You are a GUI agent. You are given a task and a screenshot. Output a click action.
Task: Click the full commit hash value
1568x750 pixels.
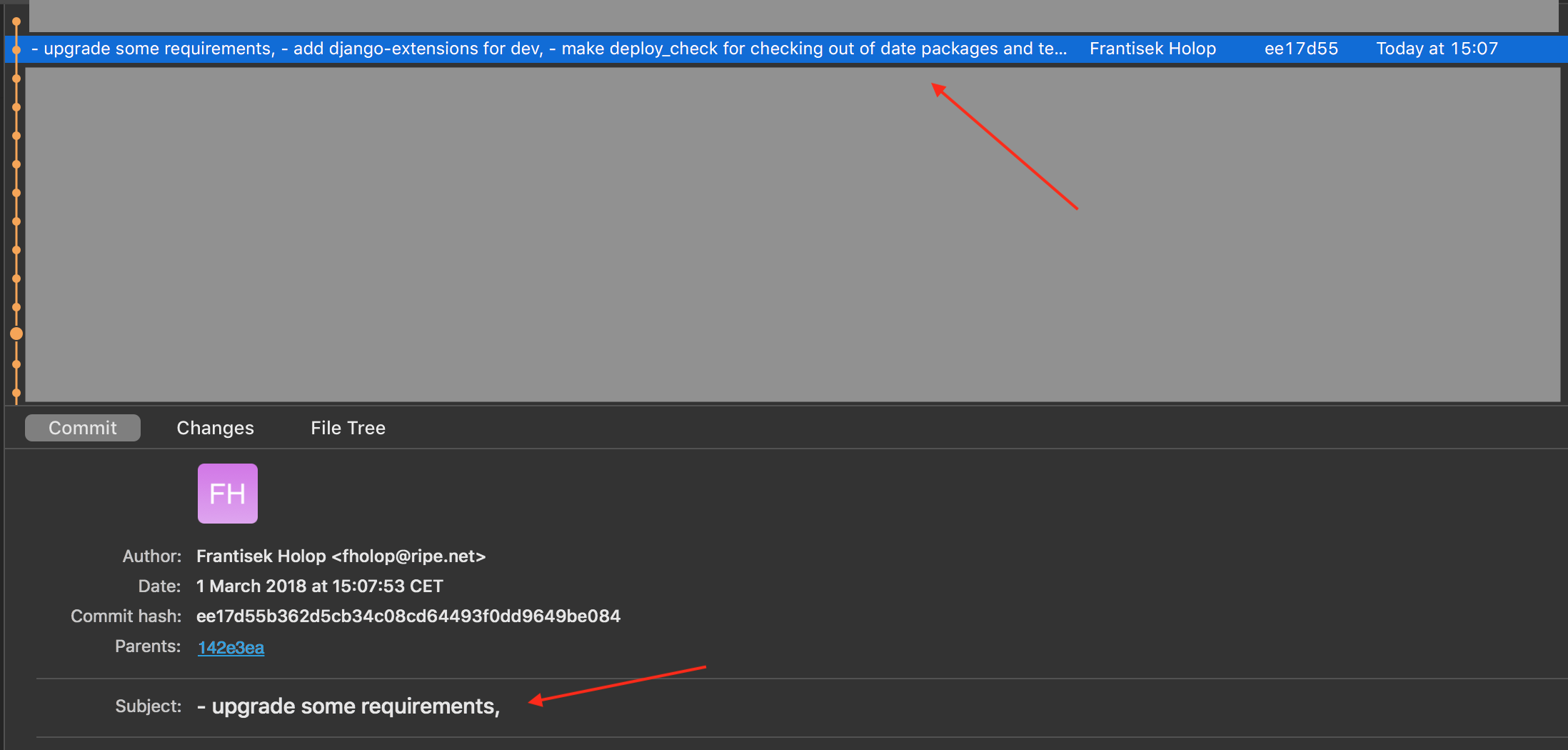408,616
